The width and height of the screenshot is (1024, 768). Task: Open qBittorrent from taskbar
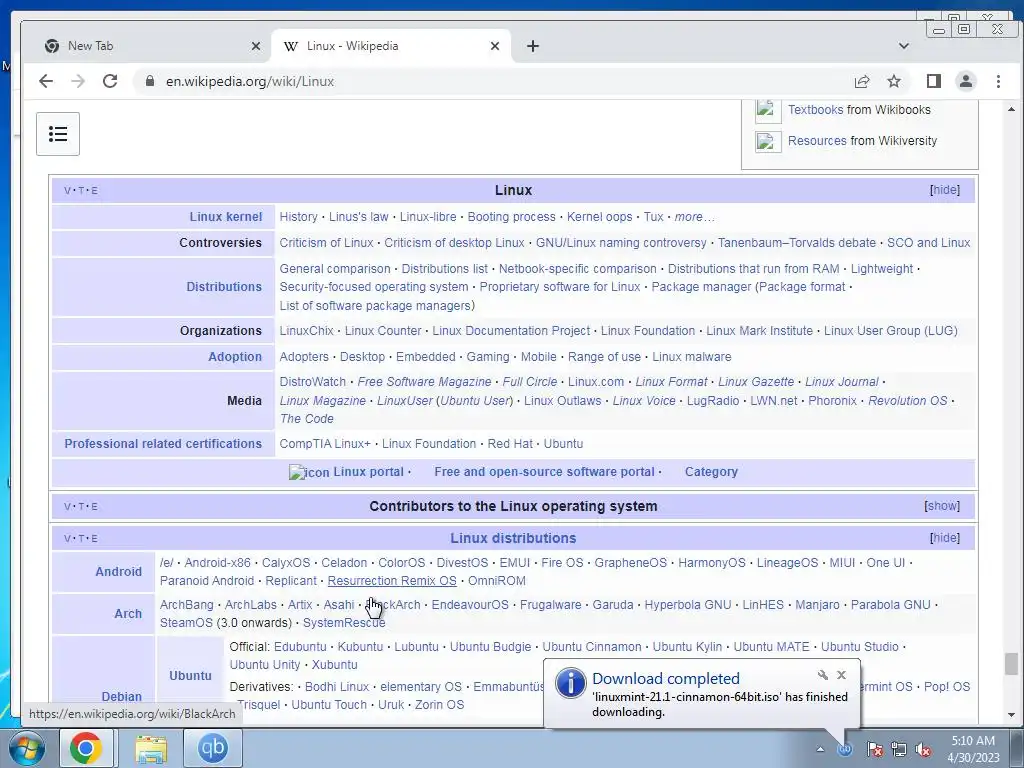[x=213, y=748]
